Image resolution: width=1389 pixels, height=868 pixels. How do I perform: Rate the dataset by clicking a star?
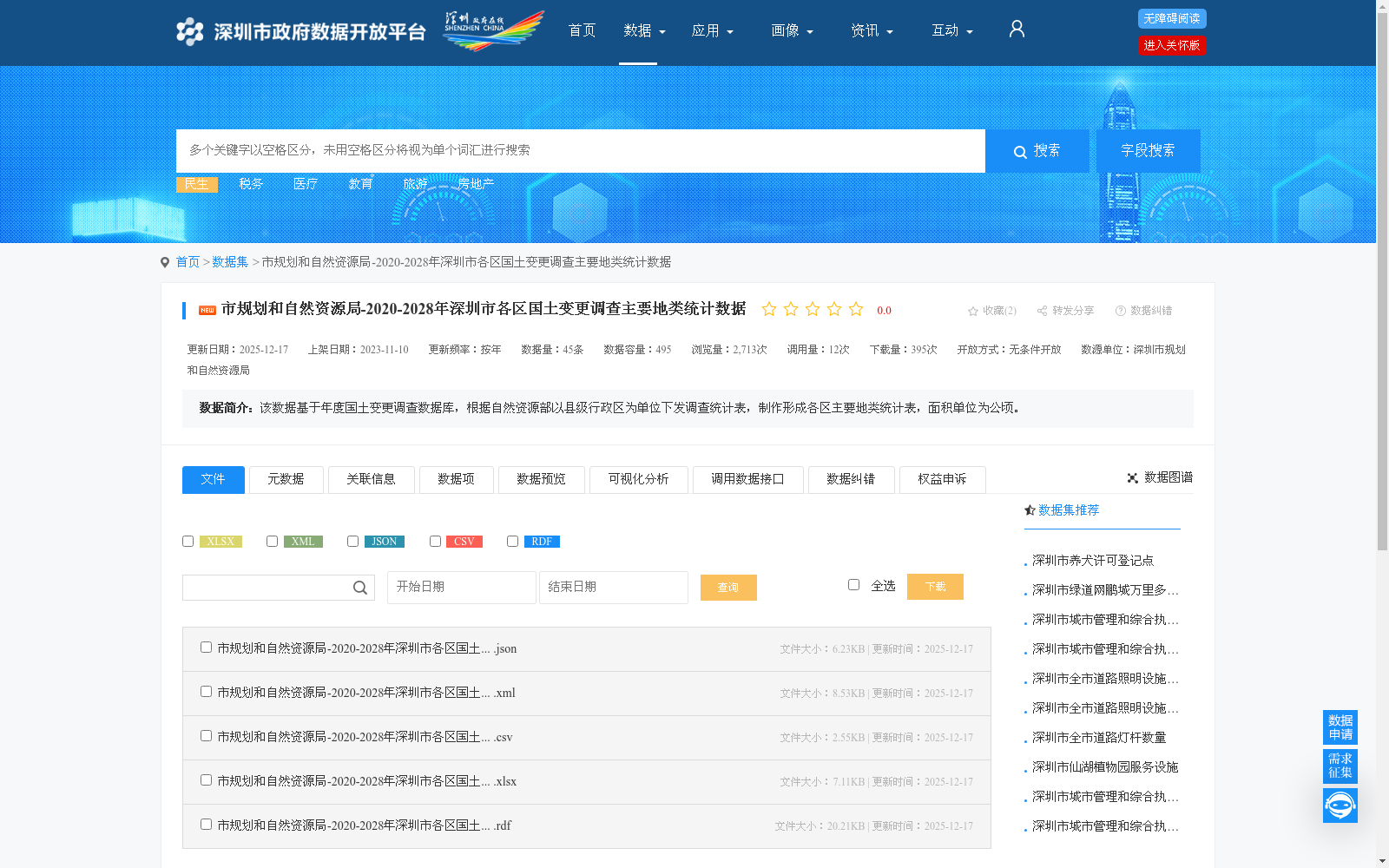769,309
